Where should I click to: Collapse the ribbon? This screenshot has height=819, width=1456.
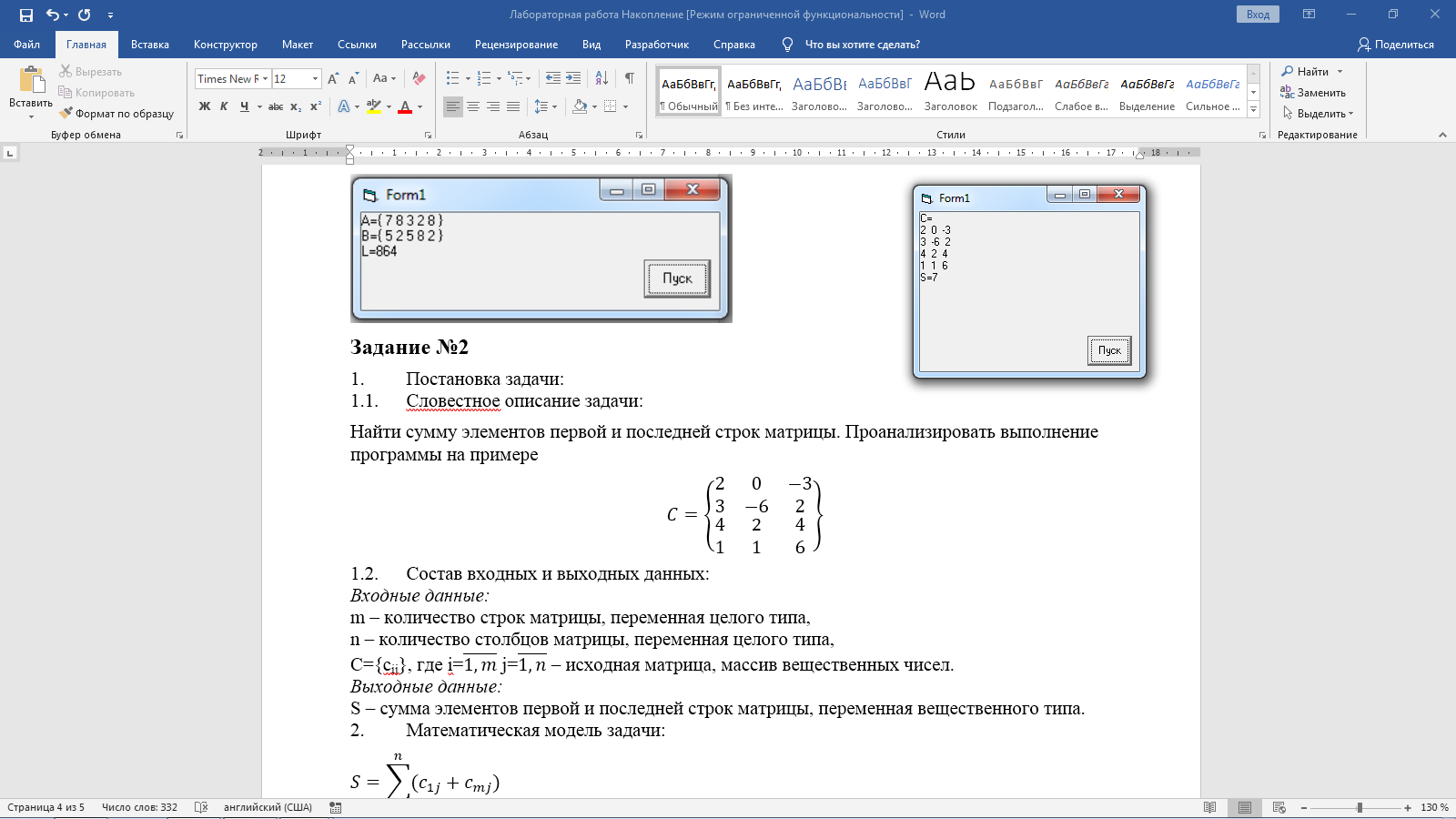coord(1442,135)
